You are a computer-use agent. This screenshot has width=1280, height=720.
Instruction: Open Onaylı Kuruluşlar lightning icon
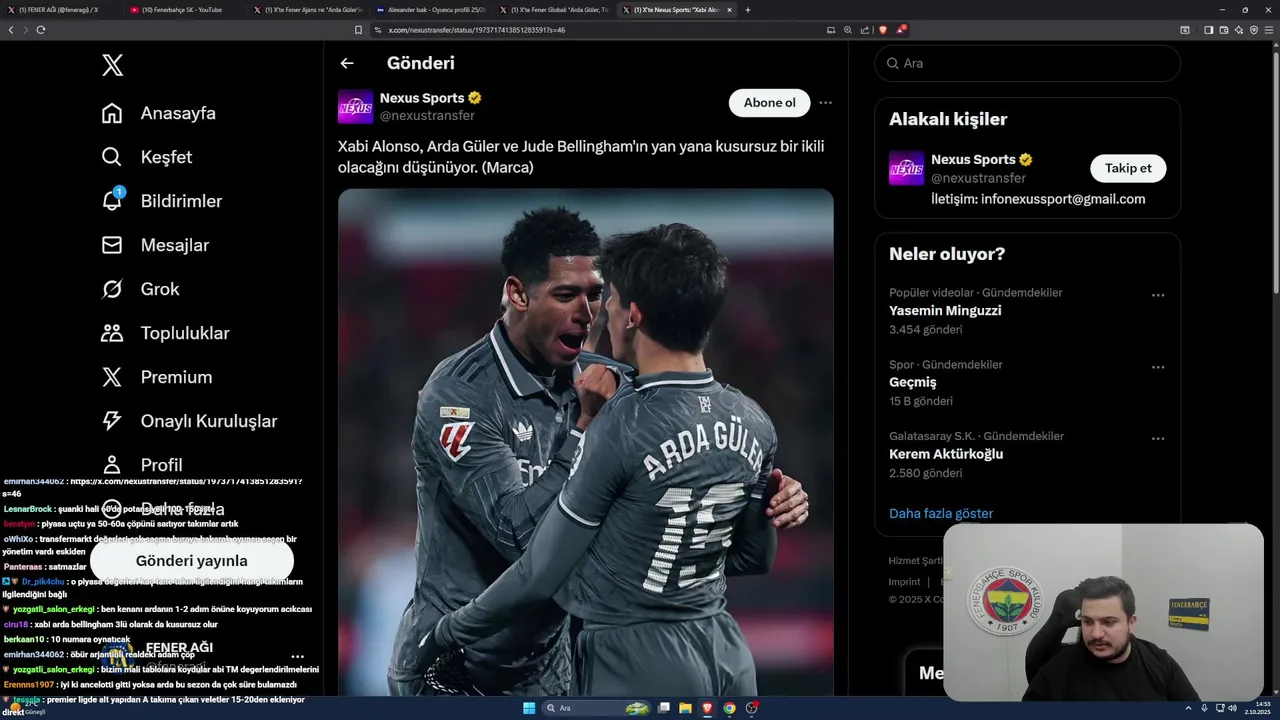click(x=112, y=421)
